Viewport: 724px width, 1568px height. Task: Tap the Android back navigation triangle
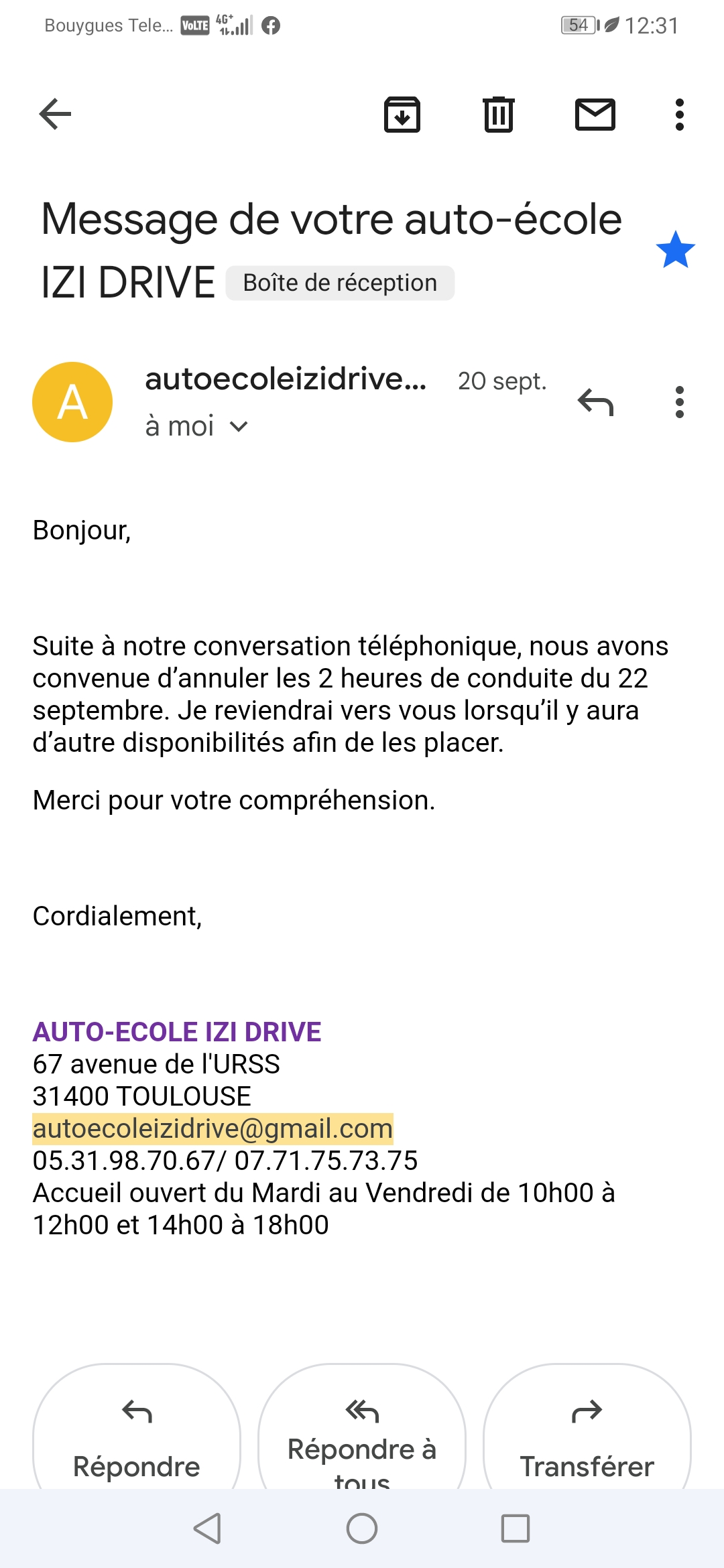pyautogui.click(x=208, y=1528)
